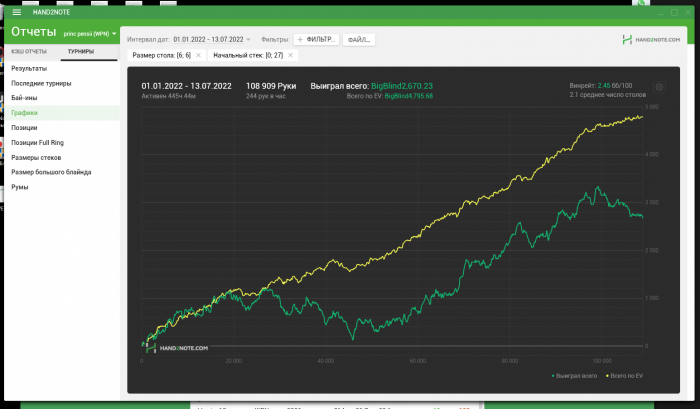Open the Hand2Note hamburger menu

17,12
